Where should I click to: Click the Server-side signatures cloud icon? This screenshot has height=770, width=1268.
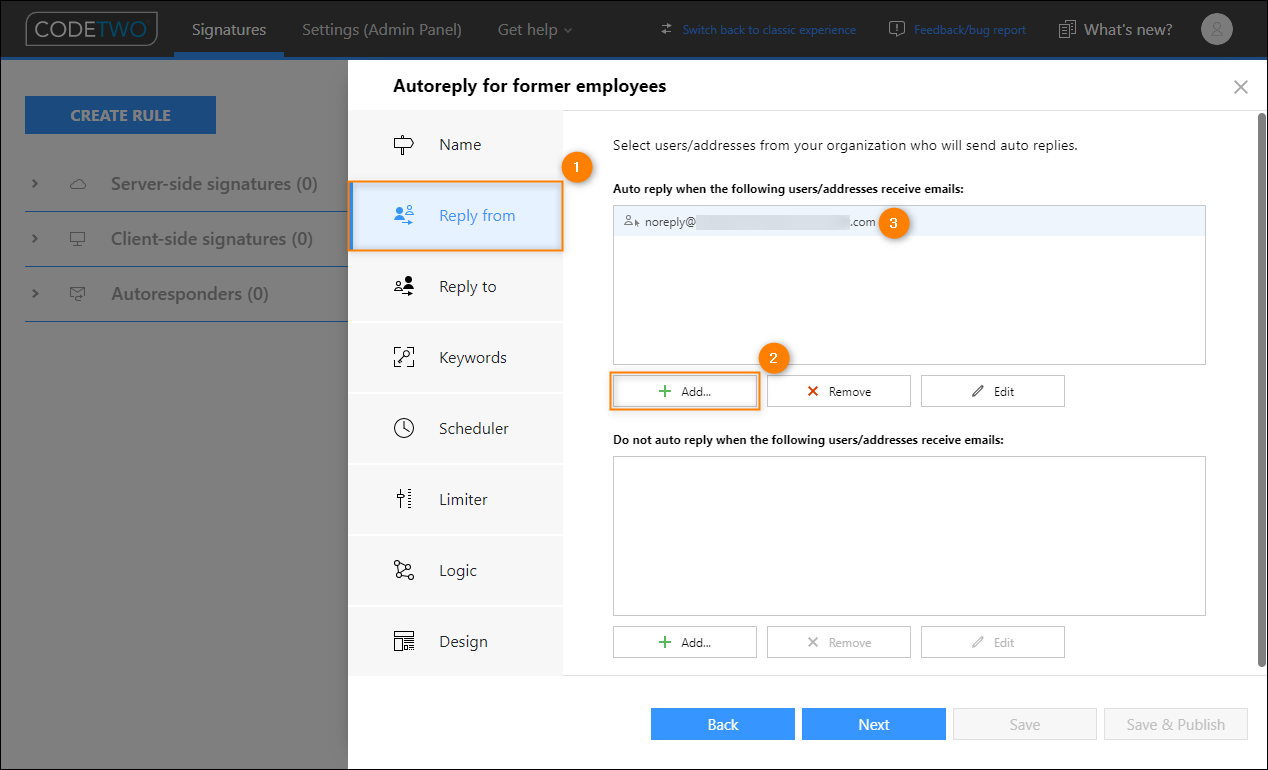pos(78,184)
